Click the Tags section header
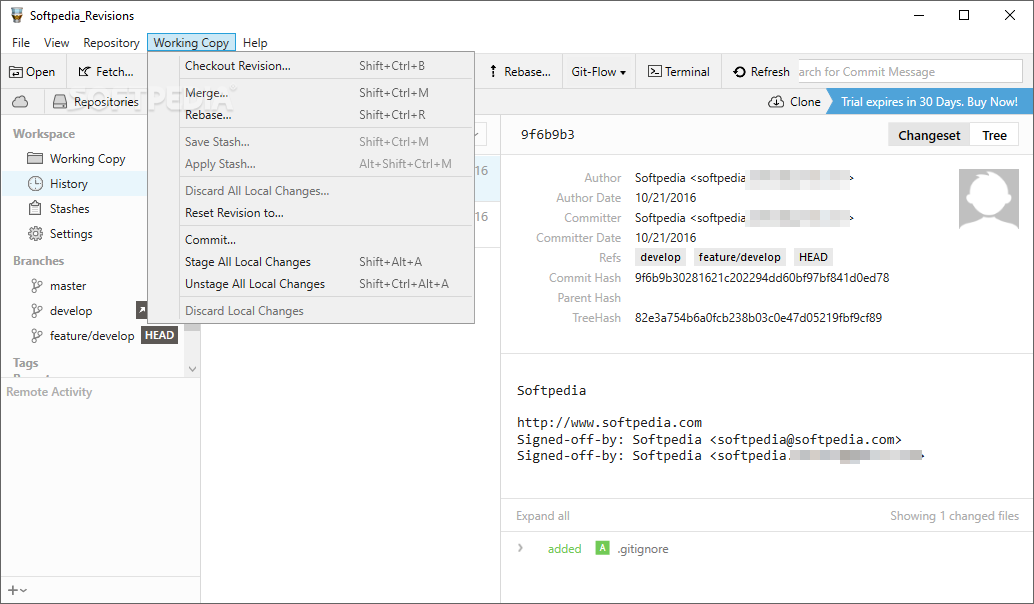This screenshot has width=1034, height=604. coord(26,363)
